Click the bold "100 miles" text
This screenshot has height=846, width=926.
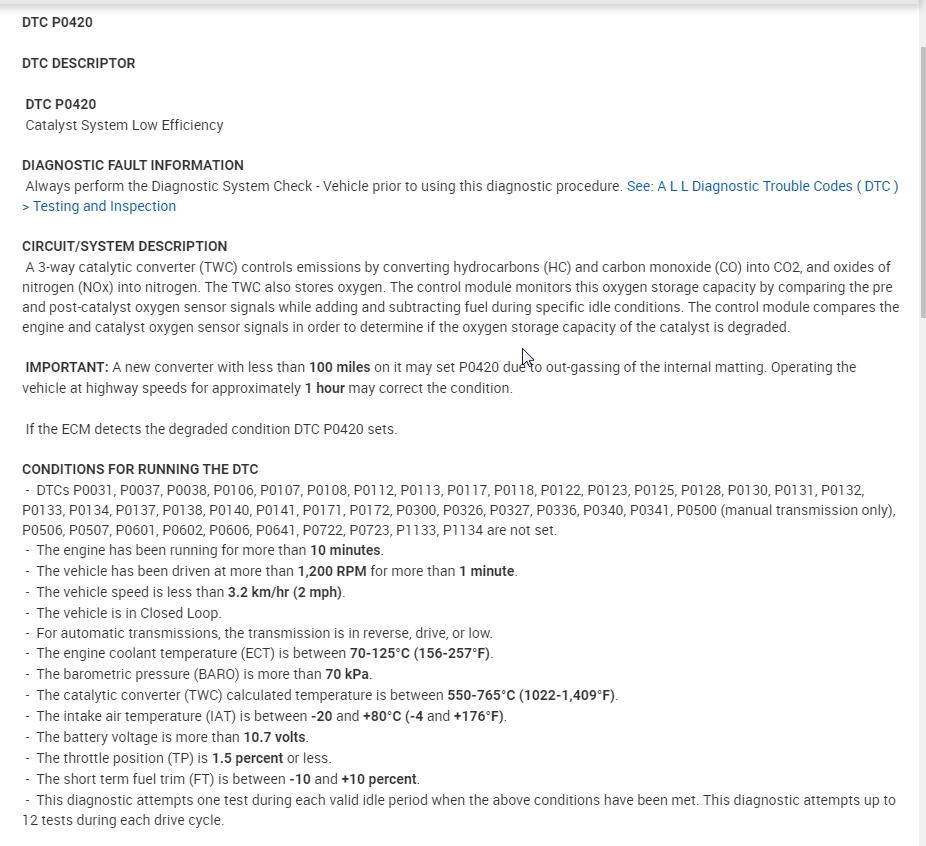click(x=339, y=367)
